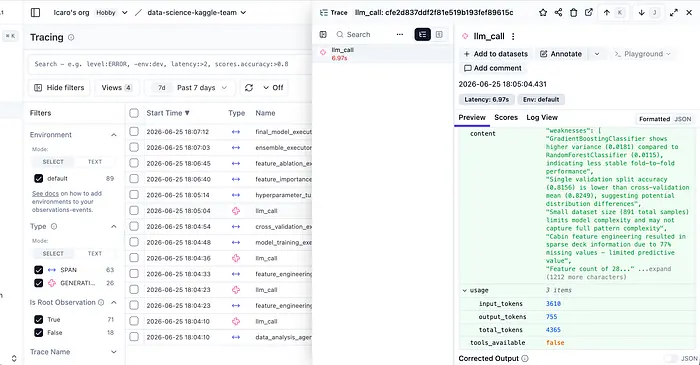
Task: Uncheck the GENERATION type filter
Action: (38, 283)
